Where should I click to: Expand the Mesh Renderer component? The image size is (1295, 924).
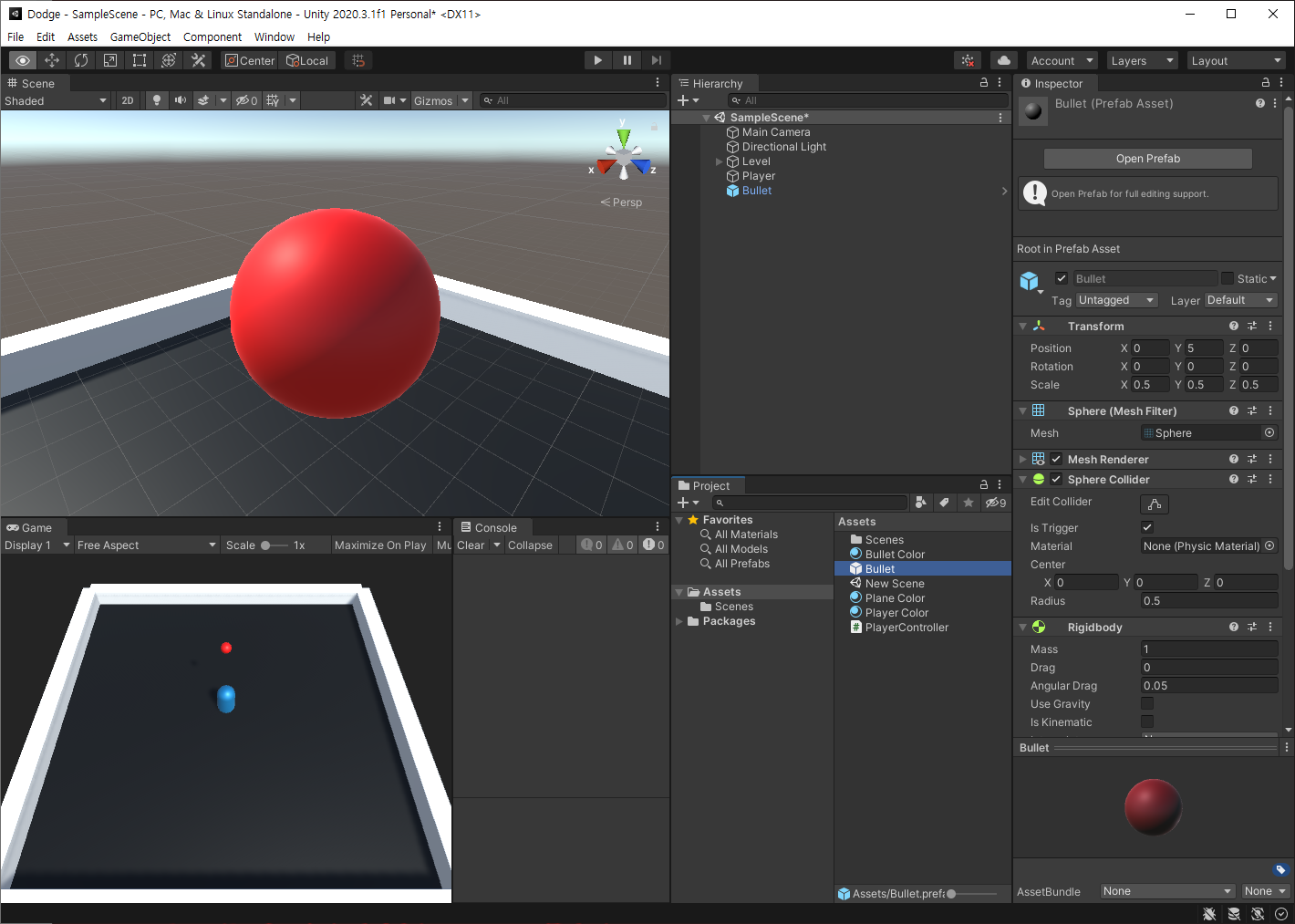1022,459
